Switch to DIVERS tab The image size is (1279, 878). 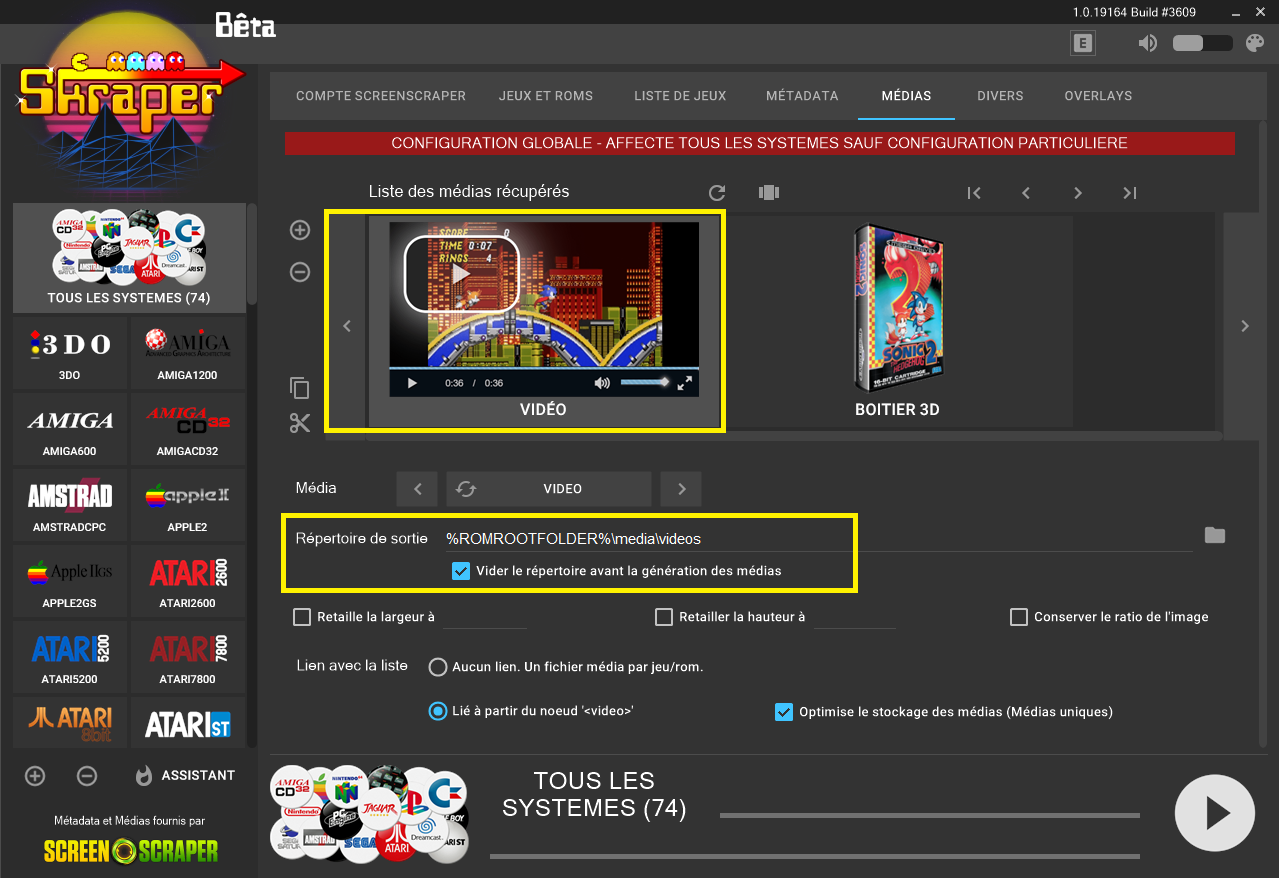coord(1000,96)
